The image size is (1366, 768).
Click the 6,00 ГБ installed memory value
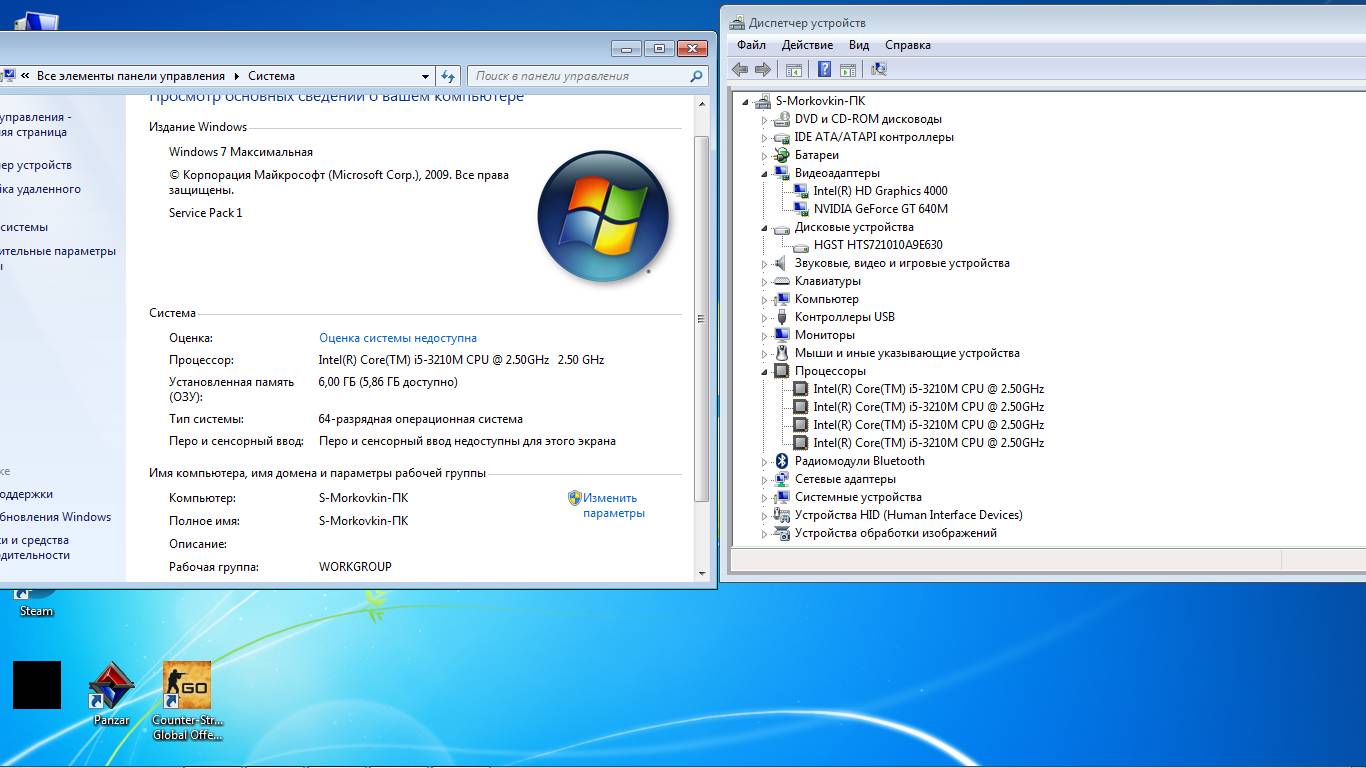388,382
